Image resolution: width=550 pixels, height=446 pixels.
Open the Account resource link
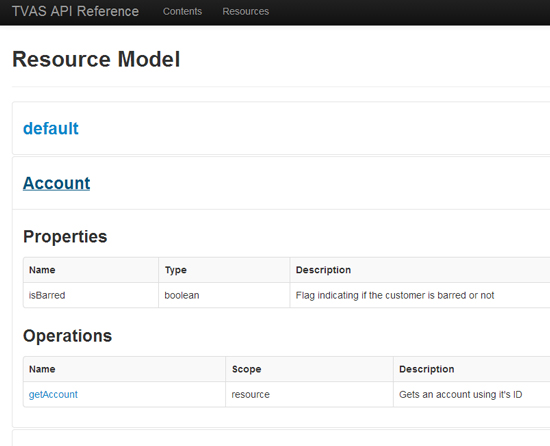click(x=56, y=183)
